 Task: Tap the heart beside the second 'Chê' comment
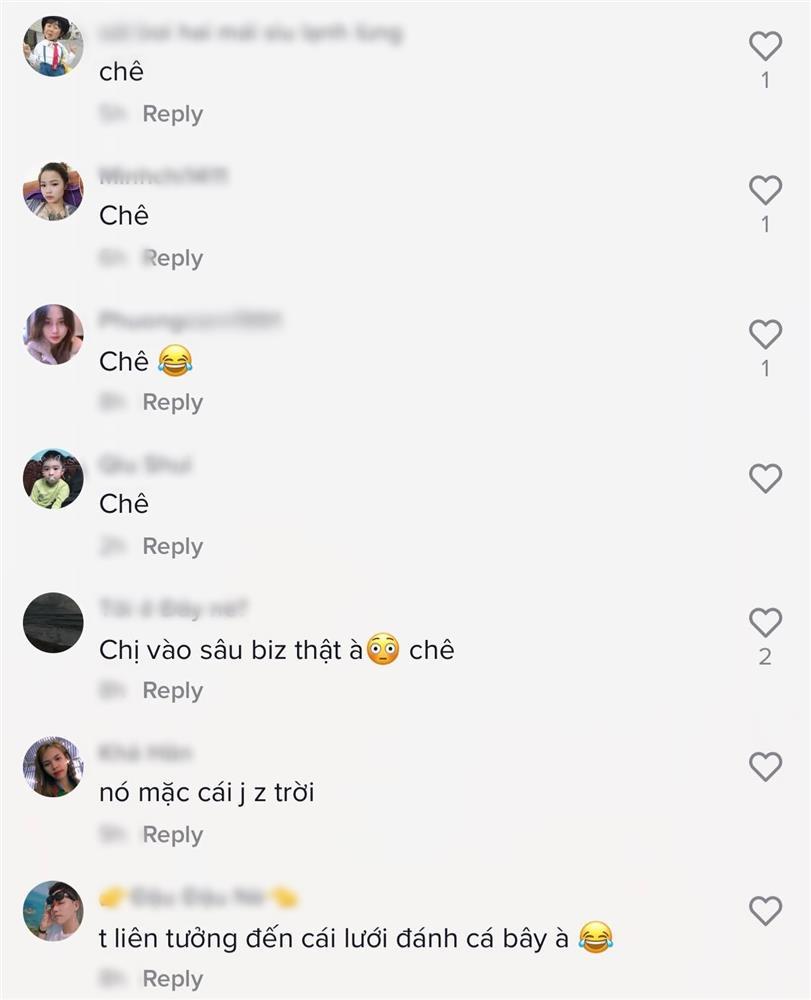765,190
